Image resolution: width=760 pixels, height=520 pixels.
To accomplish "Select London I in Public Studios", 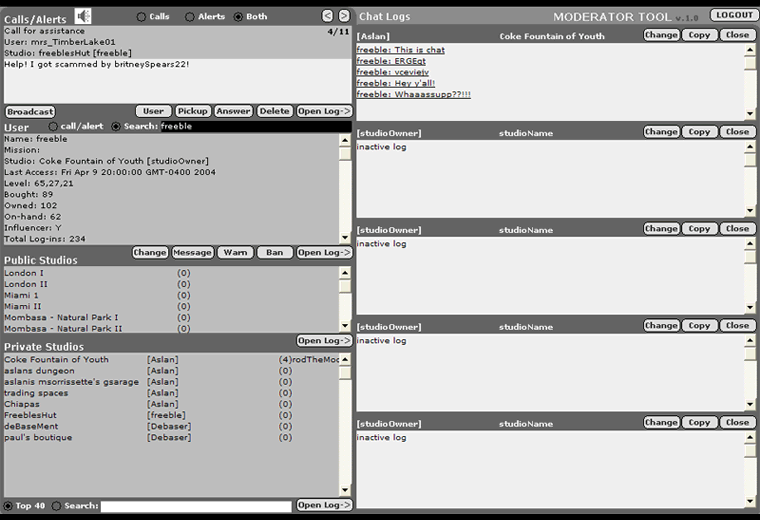I will coord(171,273).
